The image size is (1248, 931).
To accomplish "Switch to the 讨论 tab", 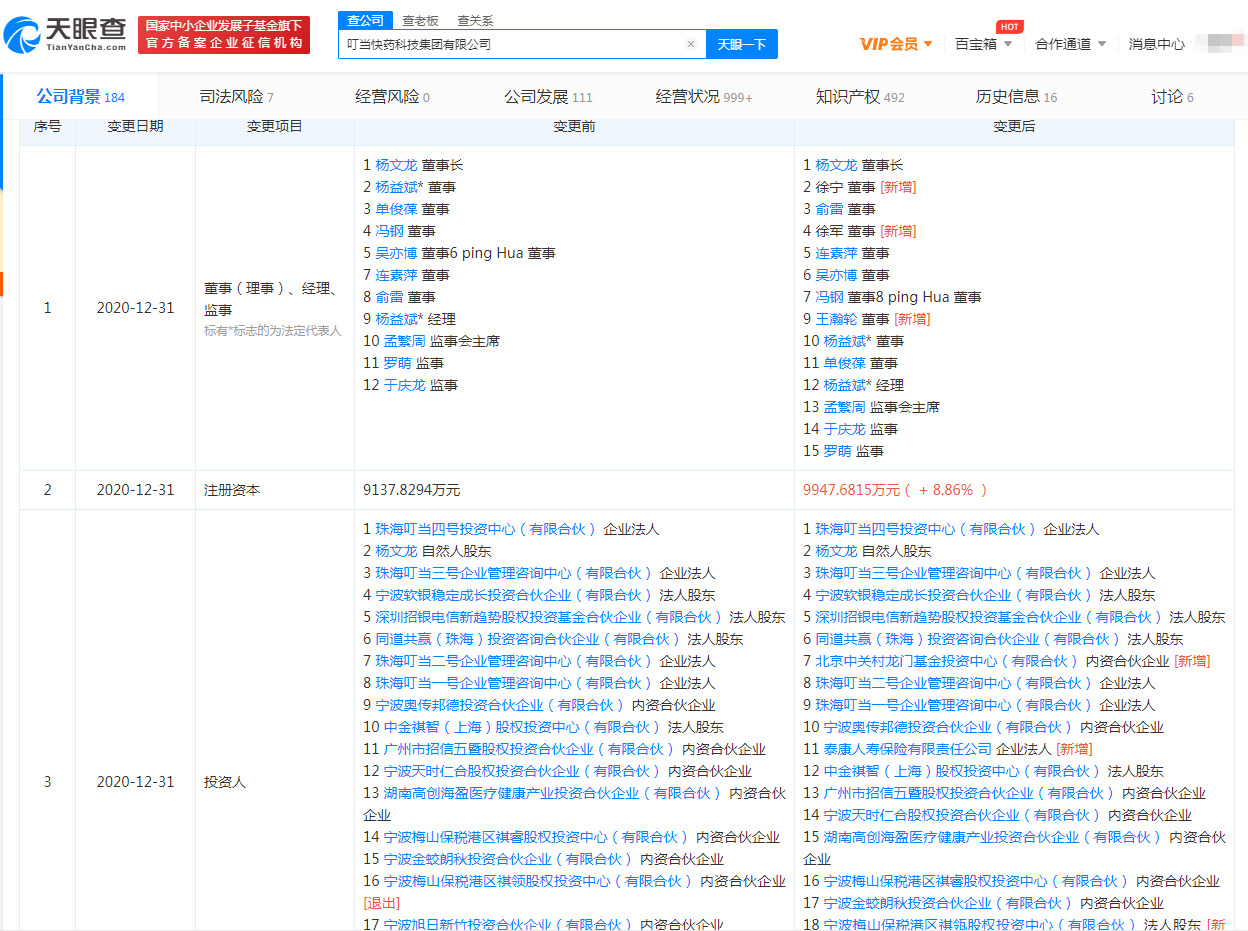I will click(1172, 97).
